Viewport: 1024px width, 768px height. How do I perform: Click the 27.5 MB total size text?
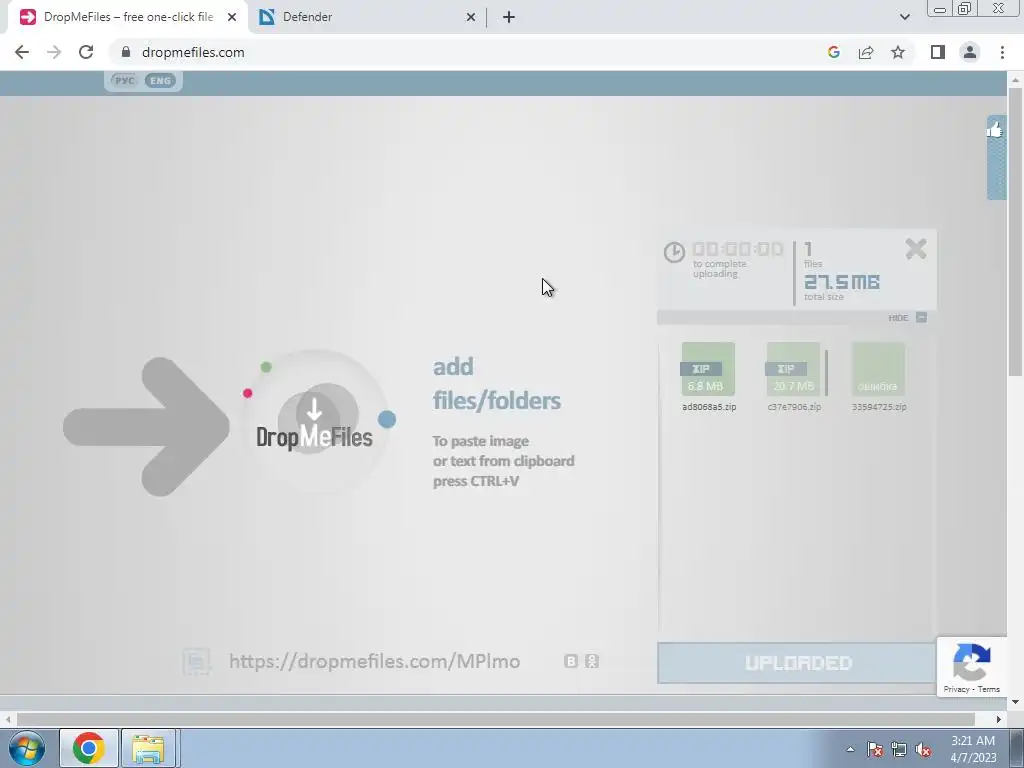click(842, 282)
